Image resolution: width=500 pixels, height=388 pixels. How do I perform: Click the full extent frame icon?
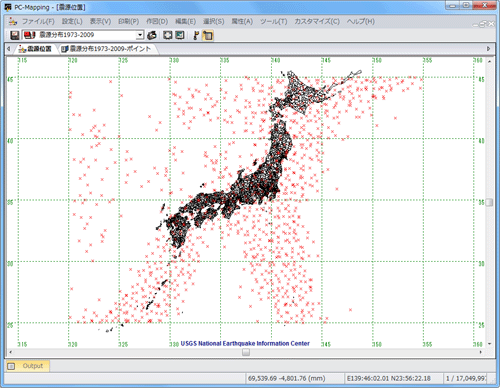(168, 35)
